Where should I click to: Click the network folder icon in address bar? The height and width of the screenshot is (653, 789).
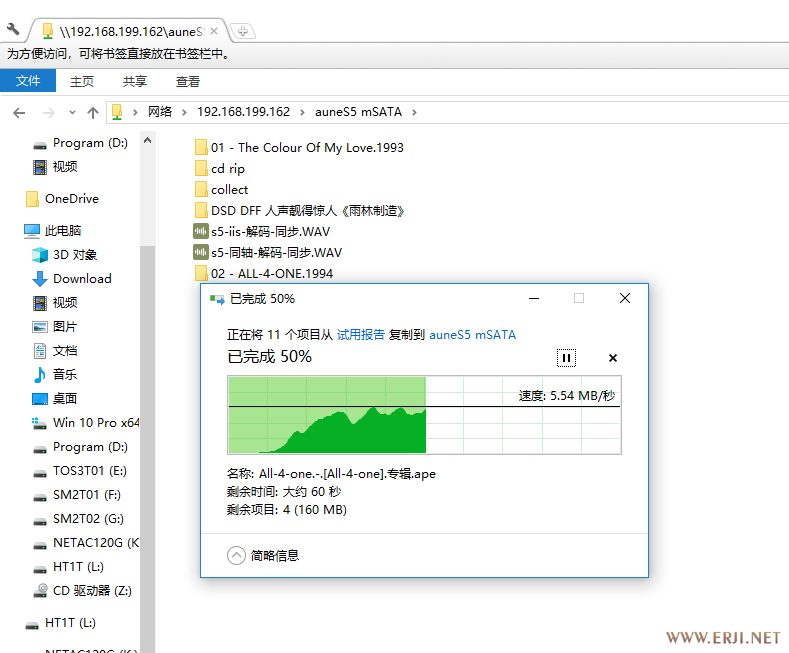click(x=117, y=112)
